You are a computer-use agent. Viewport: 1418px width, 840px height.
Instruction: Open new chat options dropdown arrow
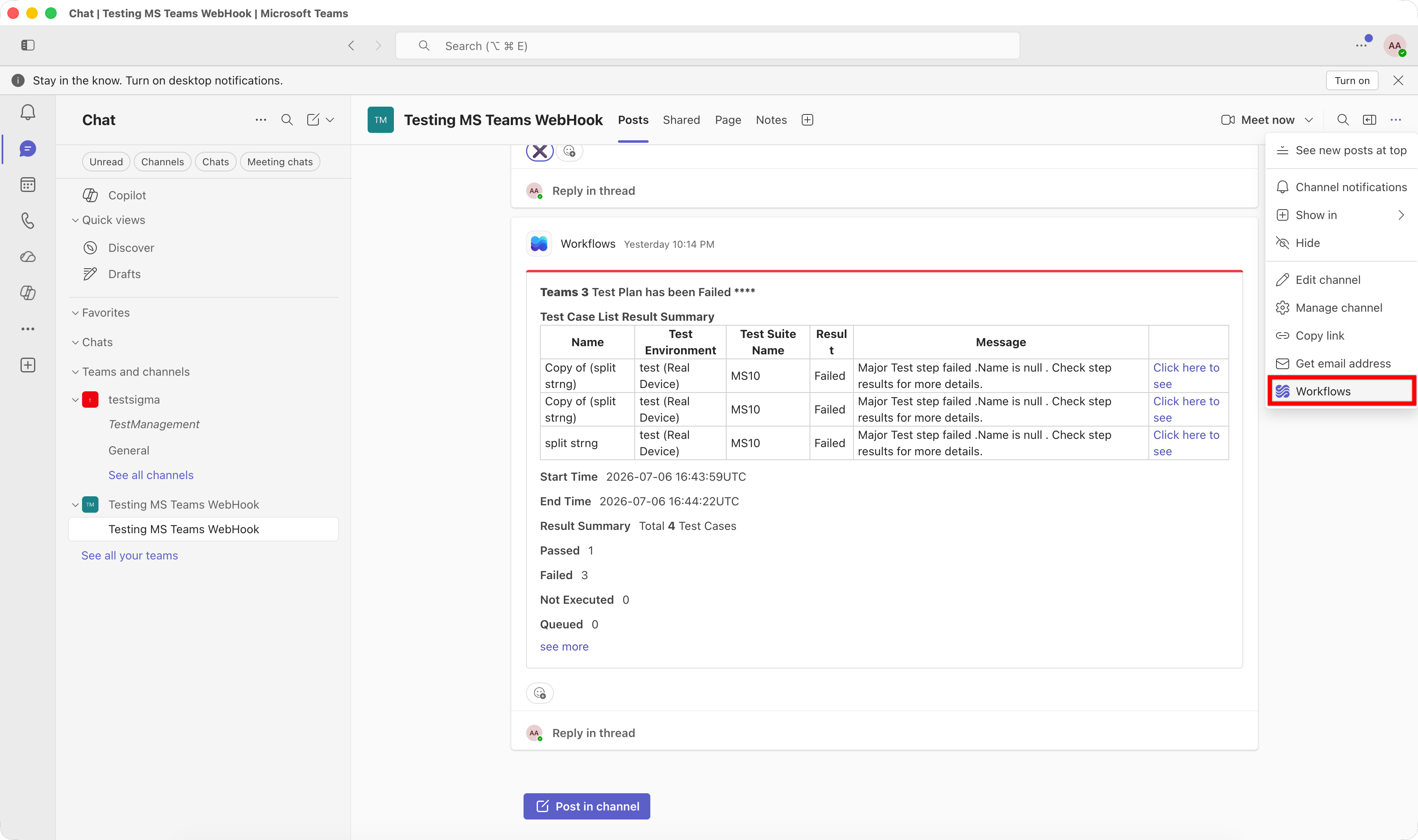(330, 120)
